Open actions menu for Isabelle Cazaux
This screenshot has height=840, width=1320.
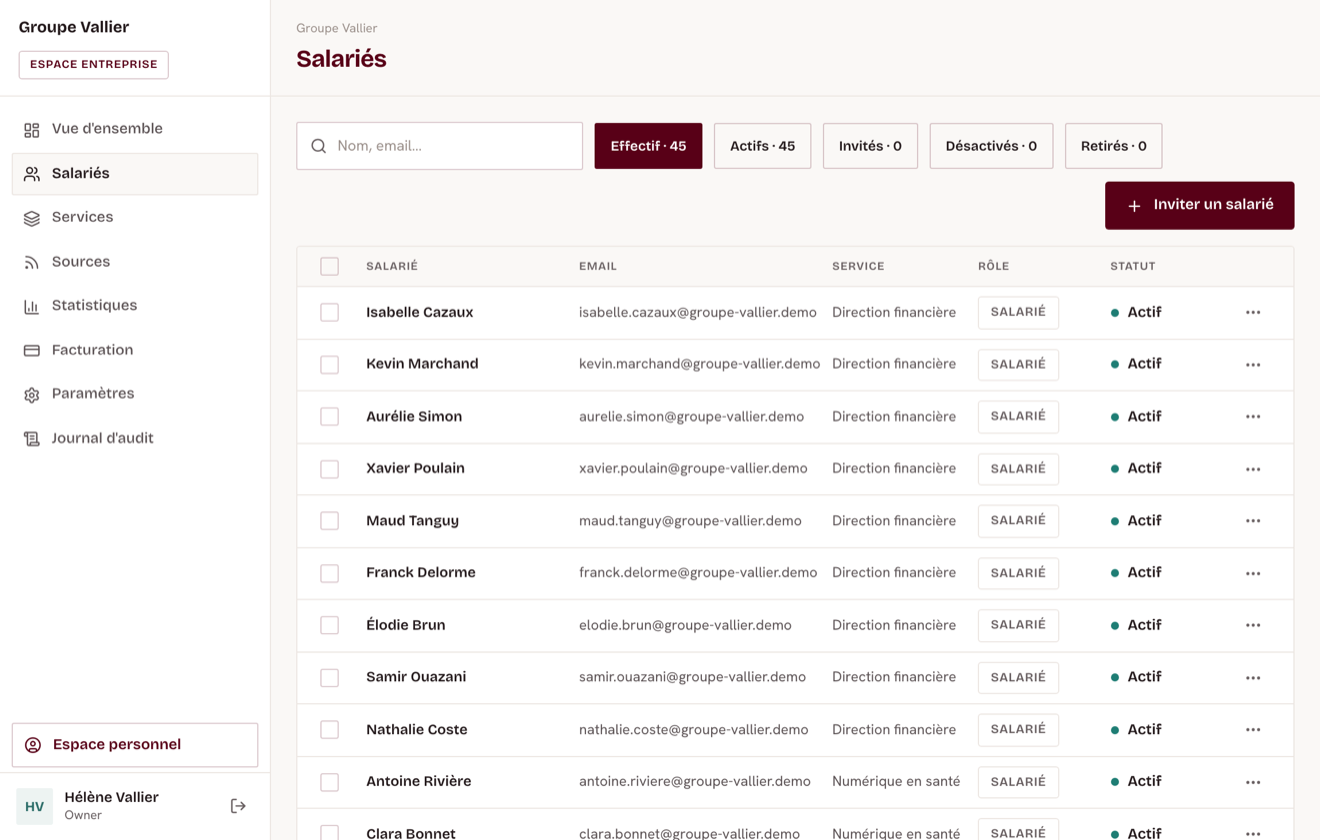[x=1253, y=313]
